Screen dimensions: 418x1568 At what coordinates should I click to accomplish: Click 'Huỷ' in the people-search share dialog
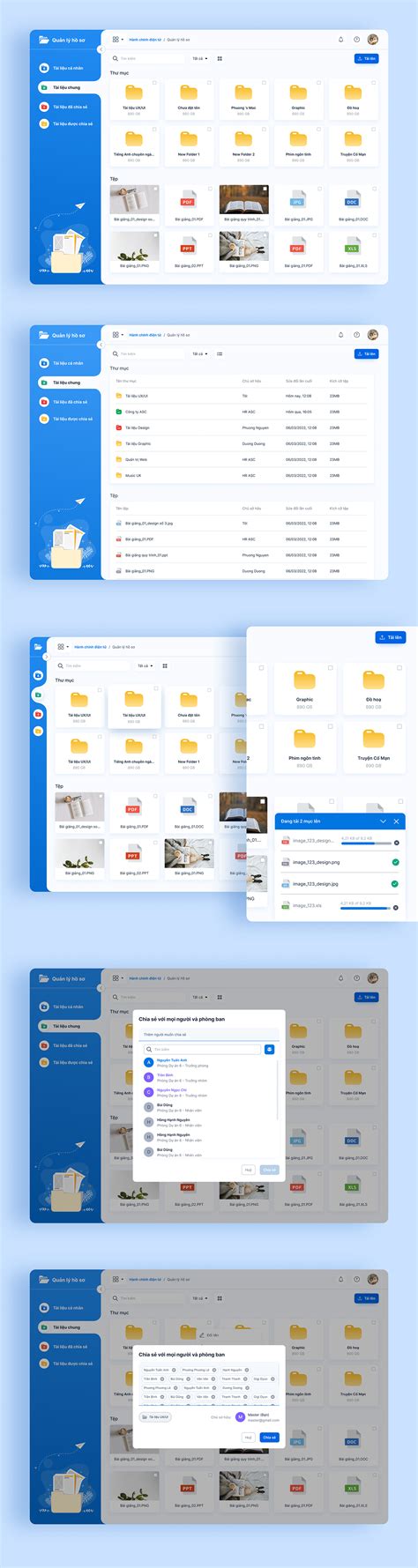[248, 1170]
